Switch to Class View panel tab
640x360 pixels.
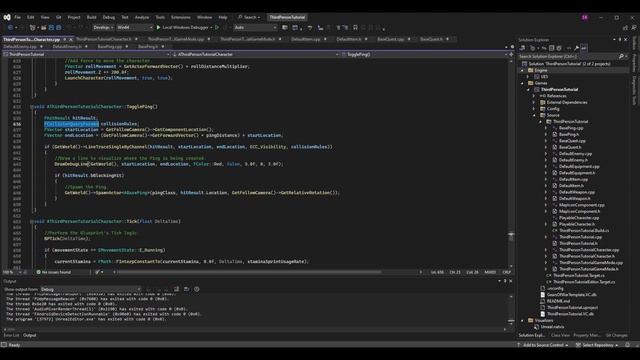coord(560,335)
